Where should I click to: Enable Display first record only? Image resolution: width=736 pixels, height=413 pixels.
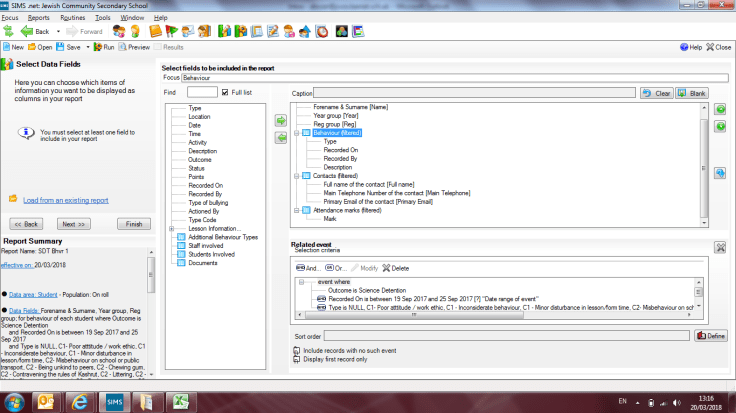[x=297, y=361]
